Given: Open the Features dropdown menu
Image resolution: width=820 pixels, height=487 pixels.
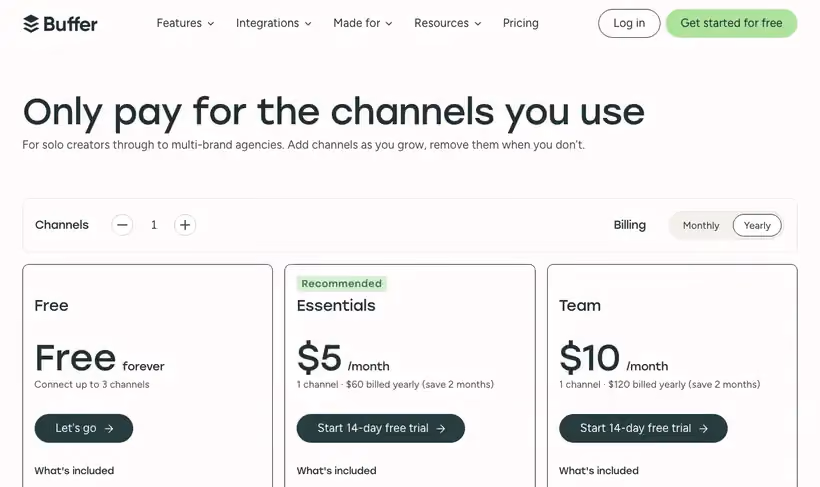Looking at the screenshot, I should click(x=185, y=23).
